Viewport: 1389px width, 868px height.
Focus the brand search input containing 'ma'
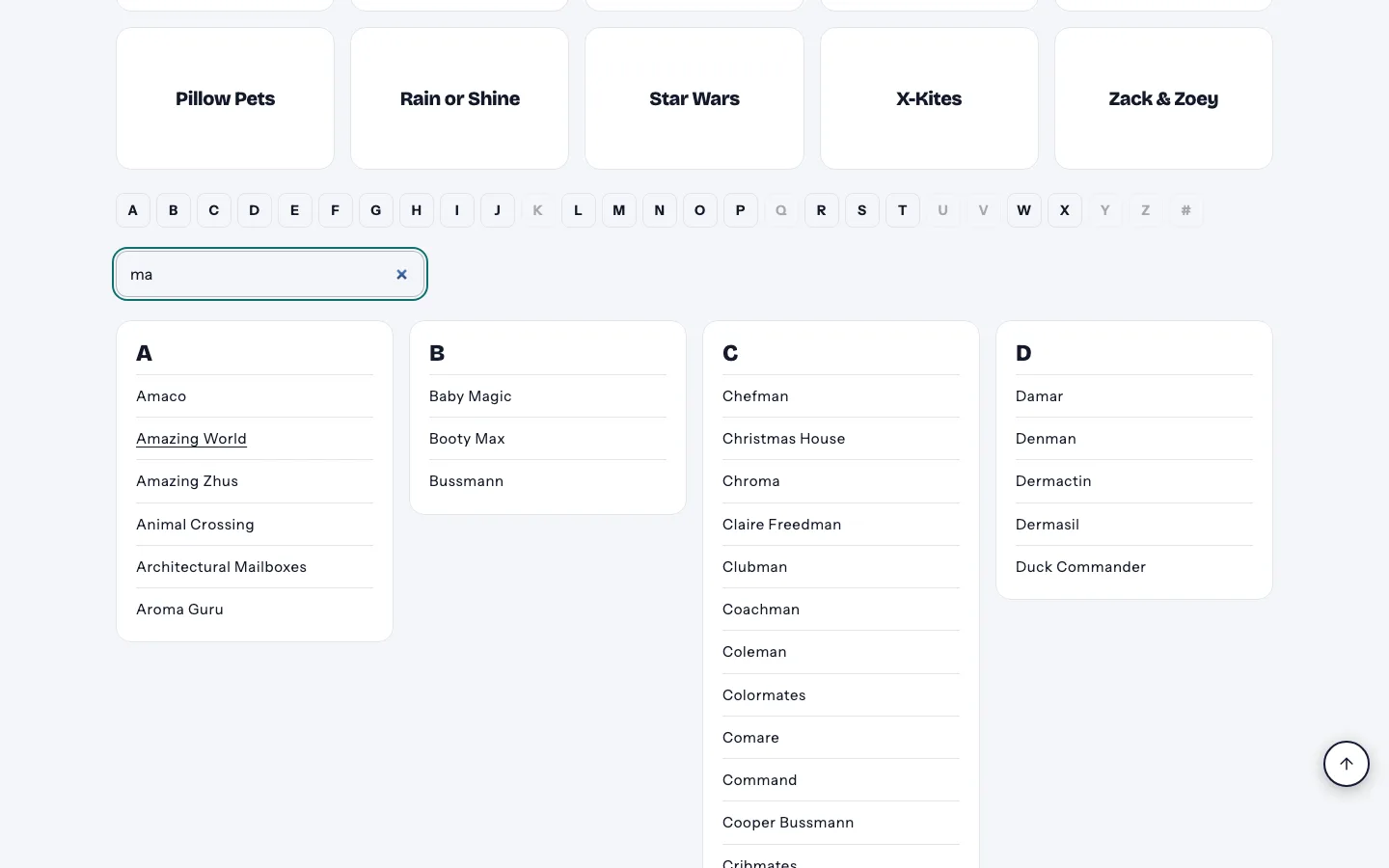click(x=270, y=275)
